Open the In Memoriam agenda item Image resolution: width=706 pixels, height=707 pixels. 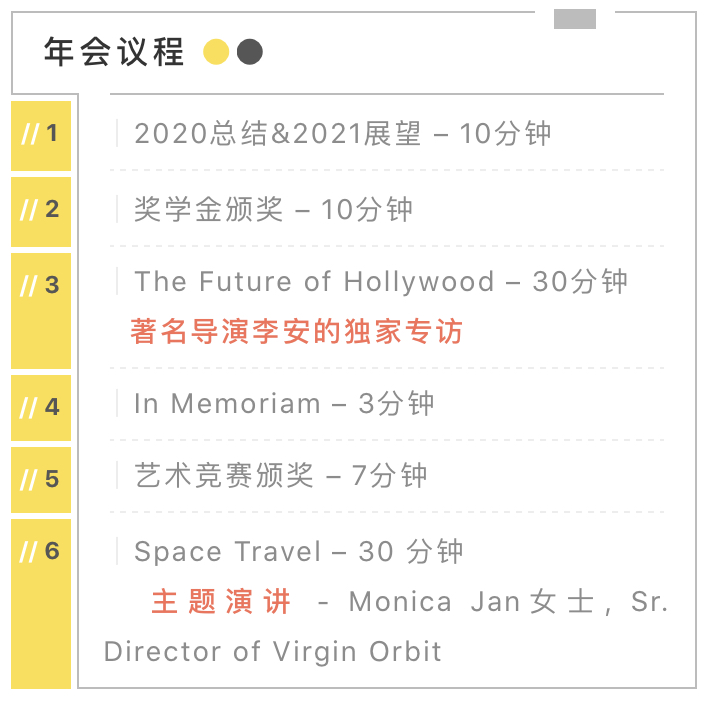[x=284, y=403]
